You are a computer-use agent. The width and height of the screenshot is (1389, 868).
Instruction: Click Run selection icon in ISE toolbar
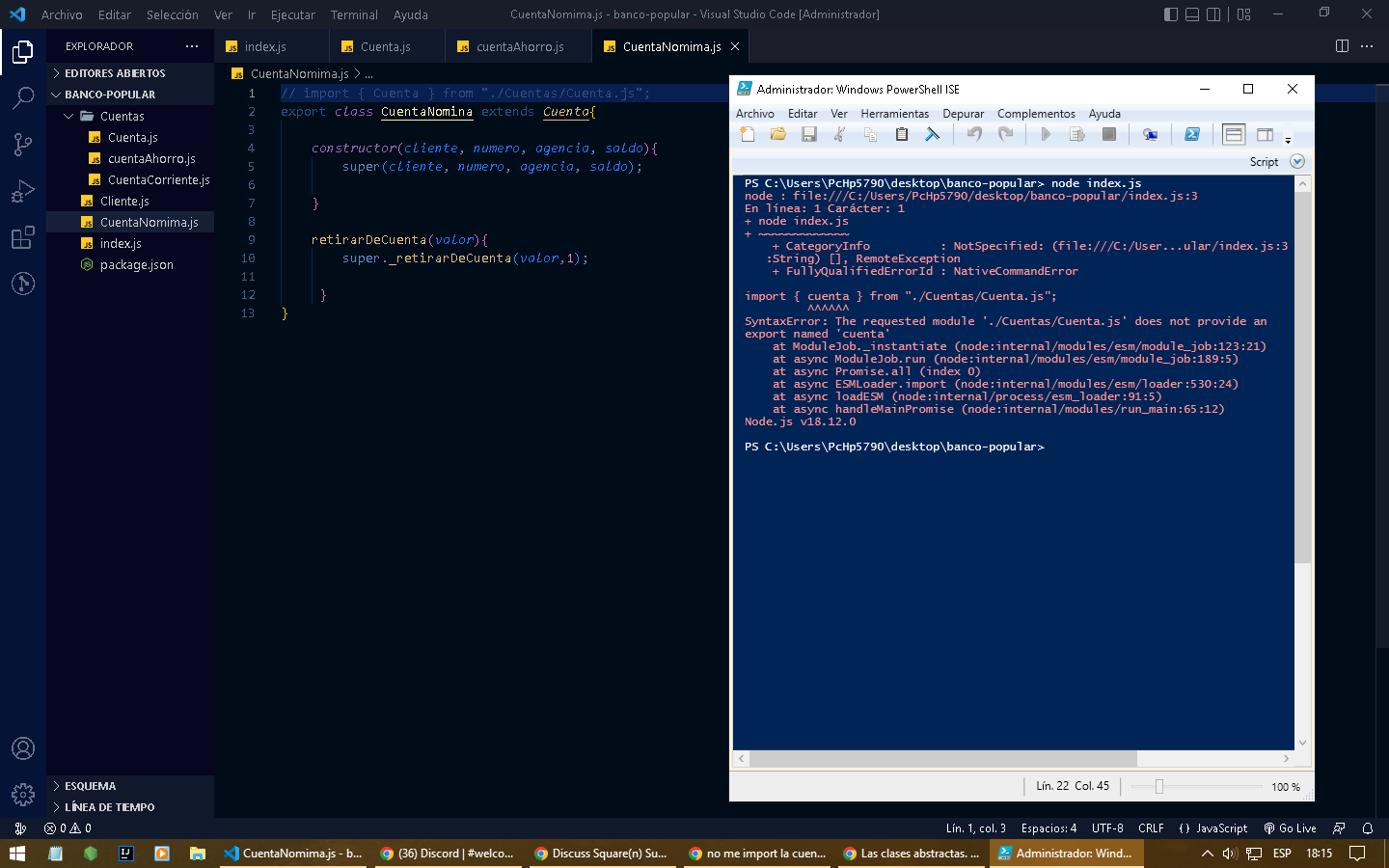point(1077,135)
